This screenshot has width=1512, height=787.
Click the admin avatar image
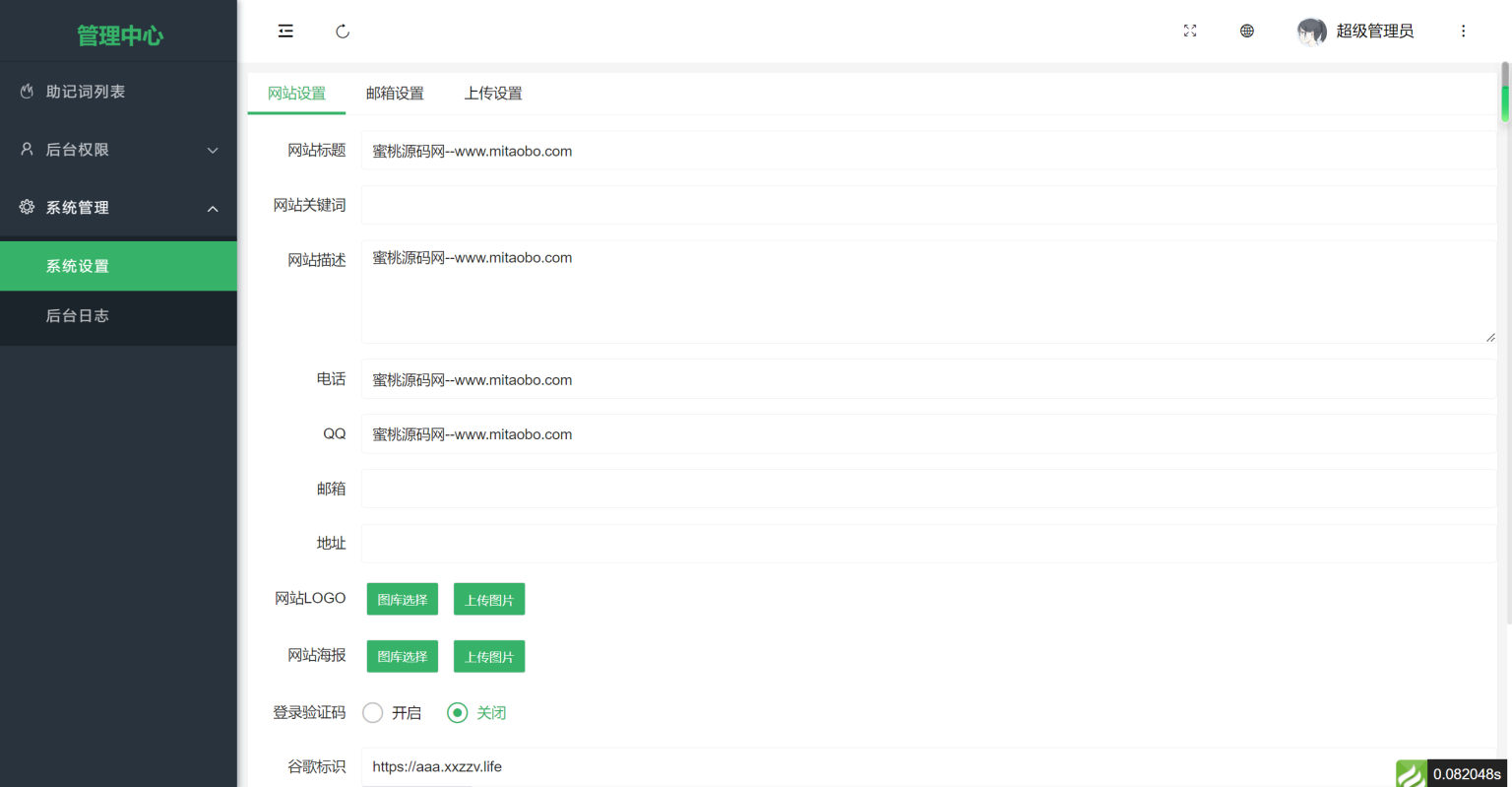pyautogui.click(x=1311, y=31)
